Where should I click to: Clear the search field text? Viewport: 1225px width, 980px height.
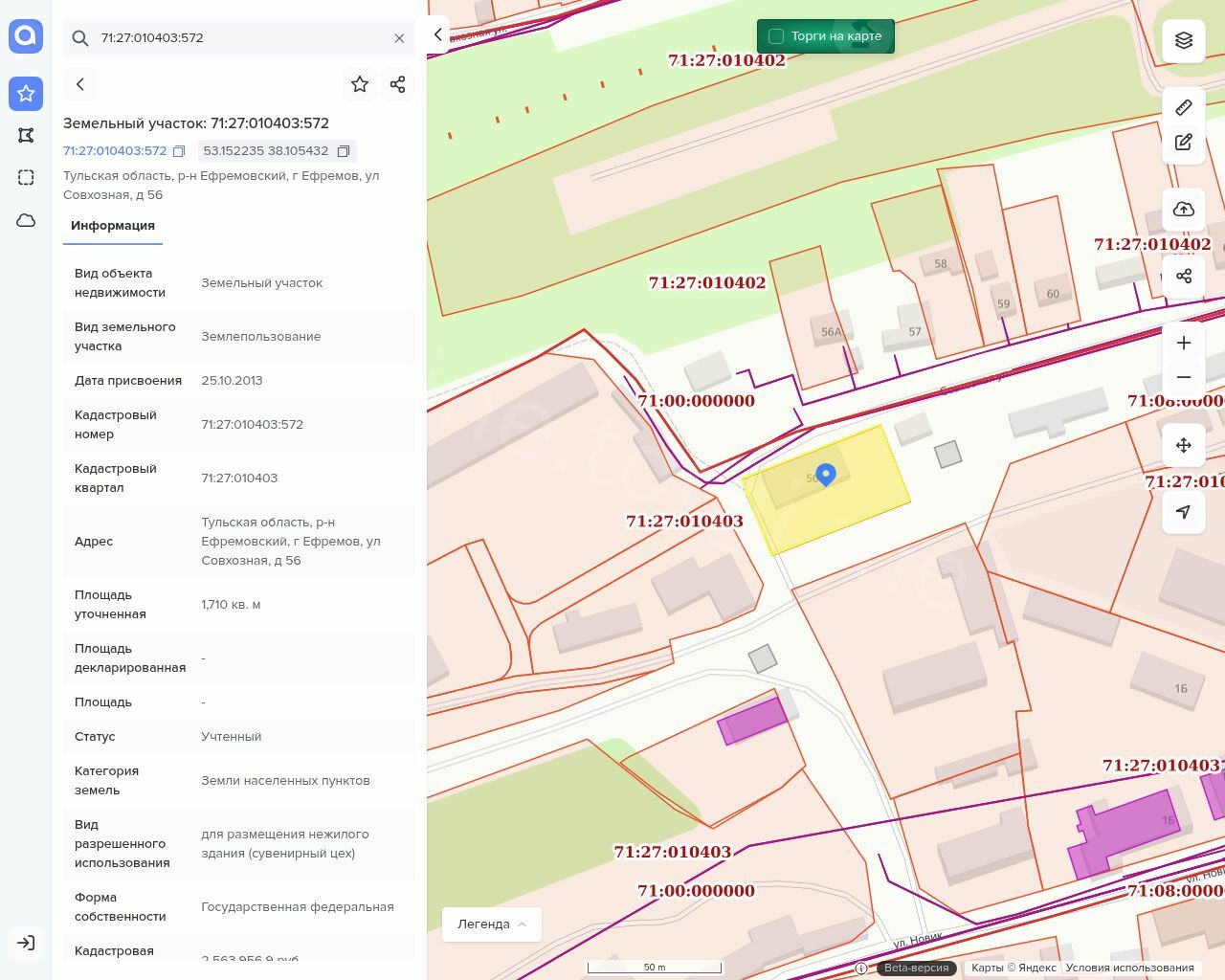pyautogui.click(x=399, y=38)
